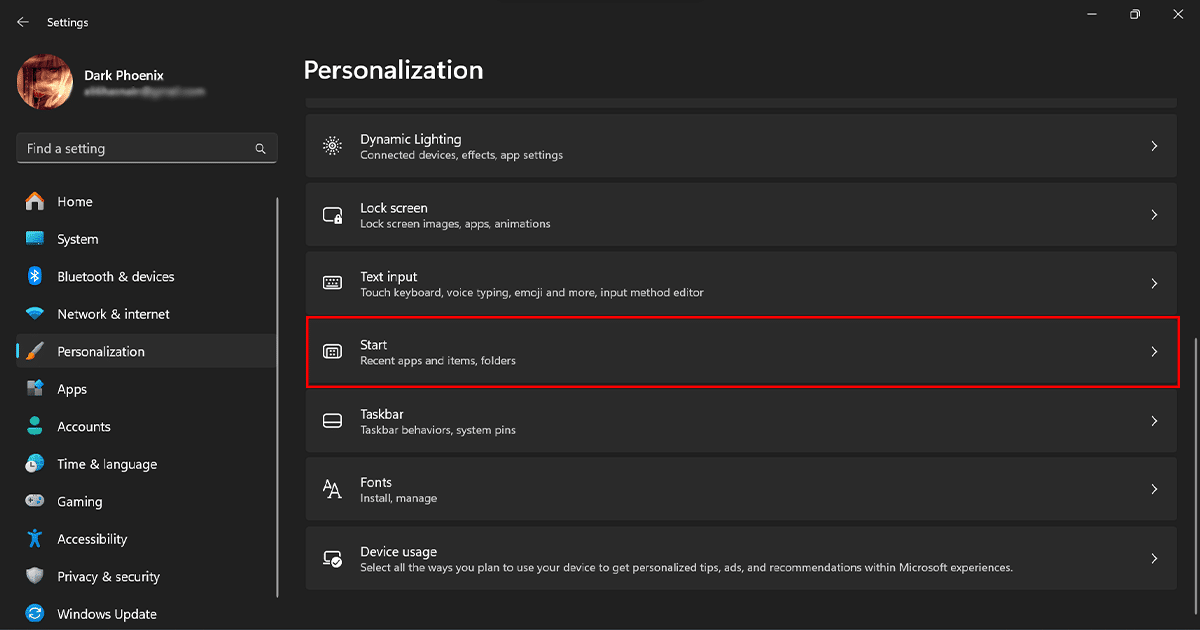Expand the Device usage chevron
The width and height of the screenshot is (1200, 630).
(1154, 559)
